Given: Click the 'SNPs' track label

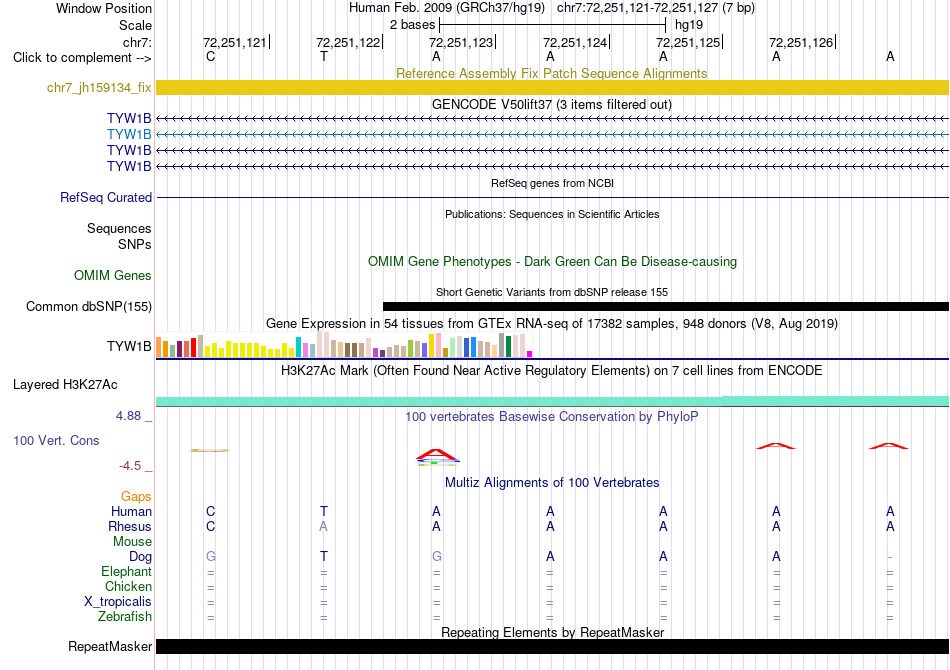Looking at the screenshot, I should [x=135, y=244].
